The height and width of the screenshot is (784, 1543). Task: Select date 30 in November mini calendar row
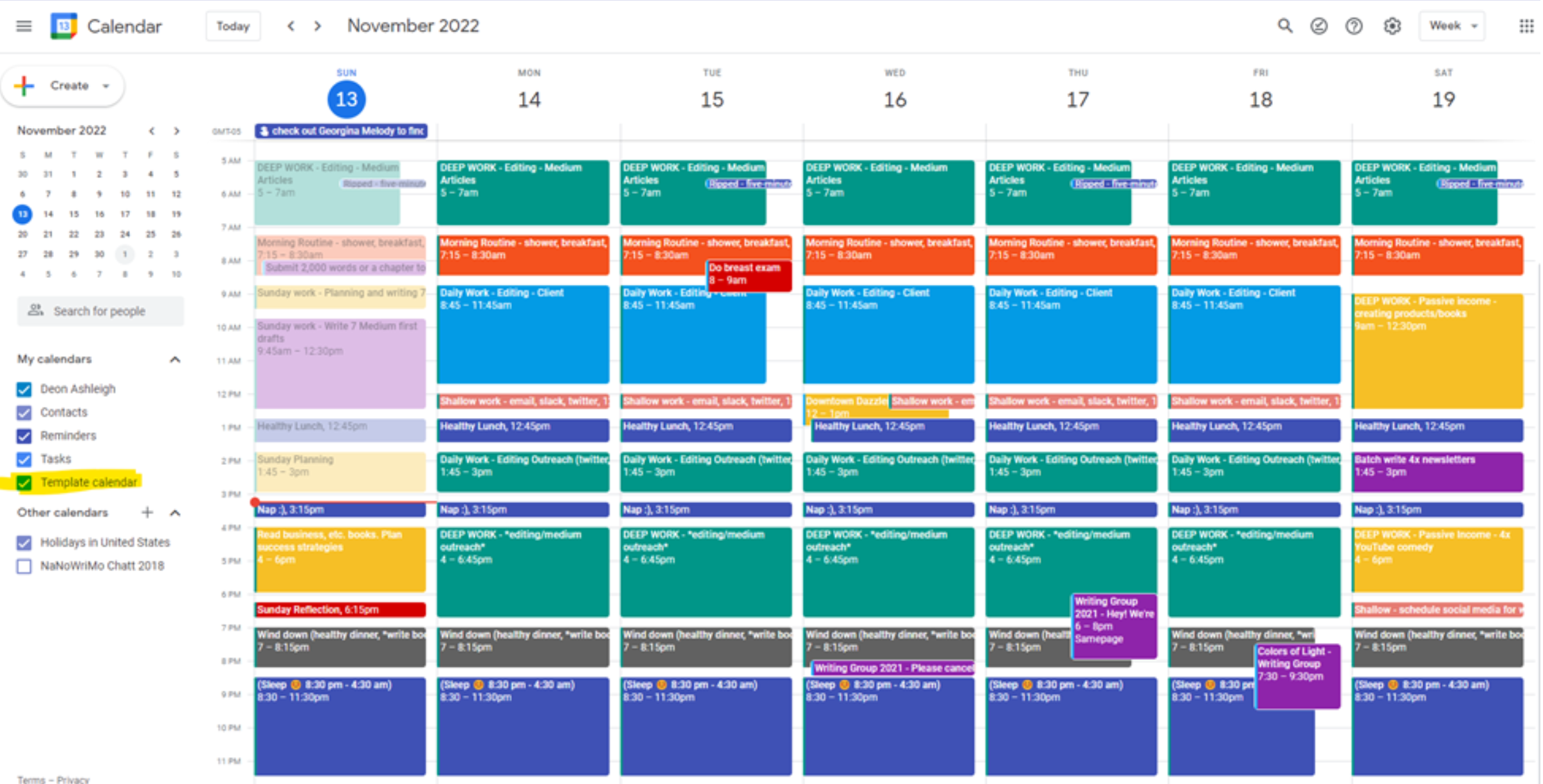point(99,254)
